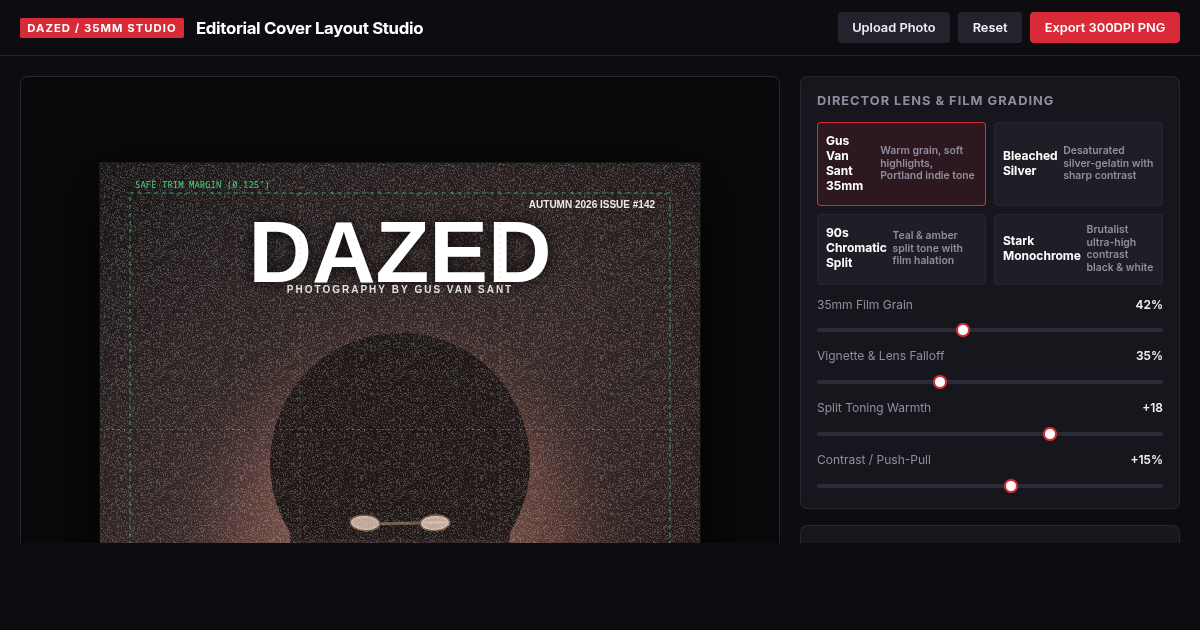This screenshot has height=630, width=1200.
Task: Click the Editorial Cover Layout Studio title
Action: coord(309,28)
